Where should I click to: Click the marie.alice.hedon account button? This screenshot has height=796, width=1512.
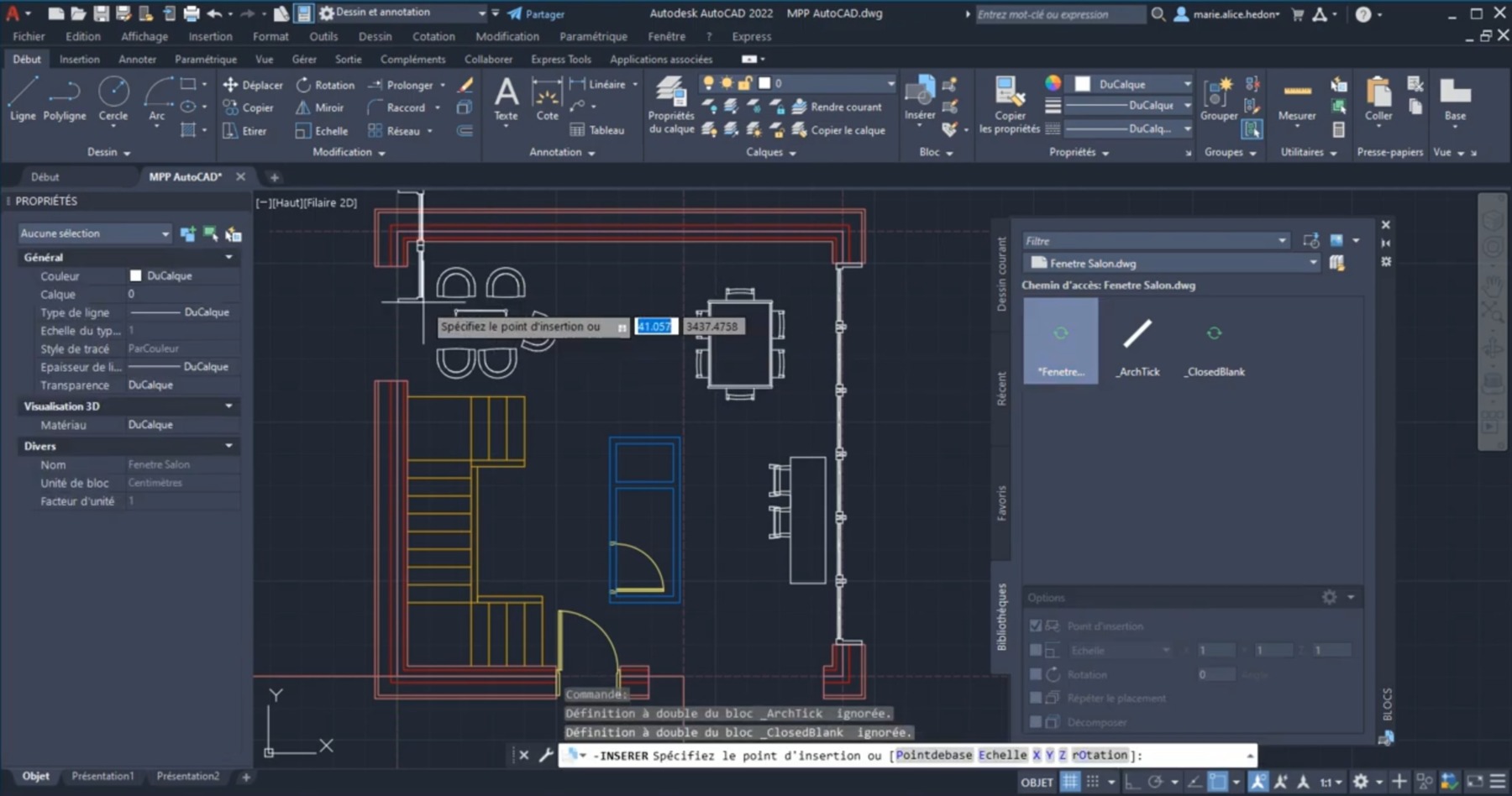(x=1227, y=13)
